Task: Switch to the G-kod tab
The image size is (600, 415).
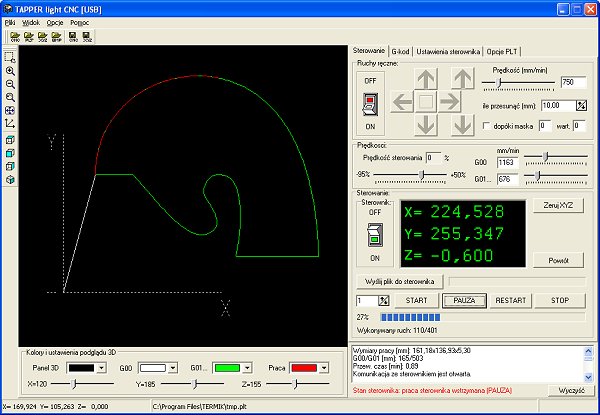Action: coord(400,52)
